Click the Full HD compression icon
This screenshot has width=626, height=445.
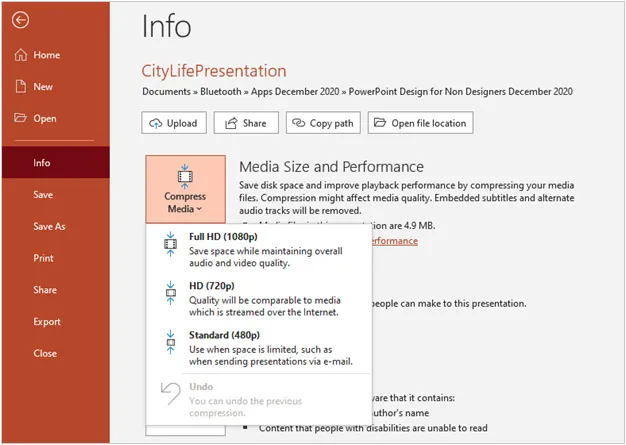170,243
